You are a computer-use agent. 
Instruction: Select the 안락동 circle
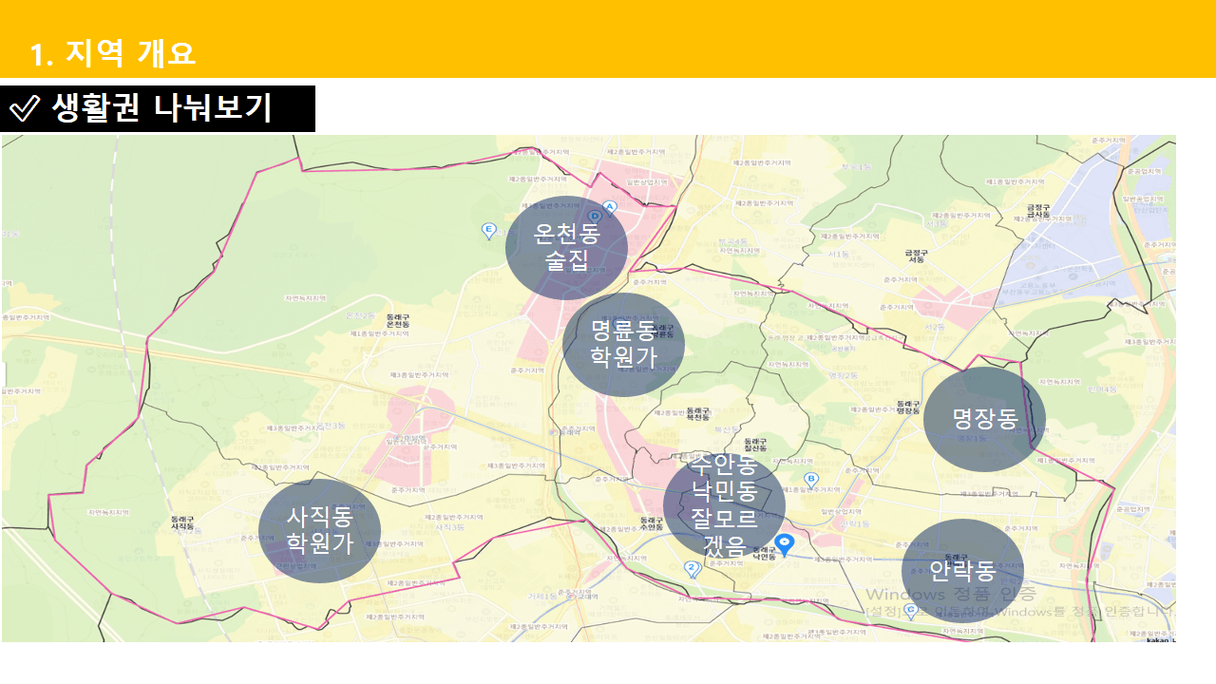(963, 571)
